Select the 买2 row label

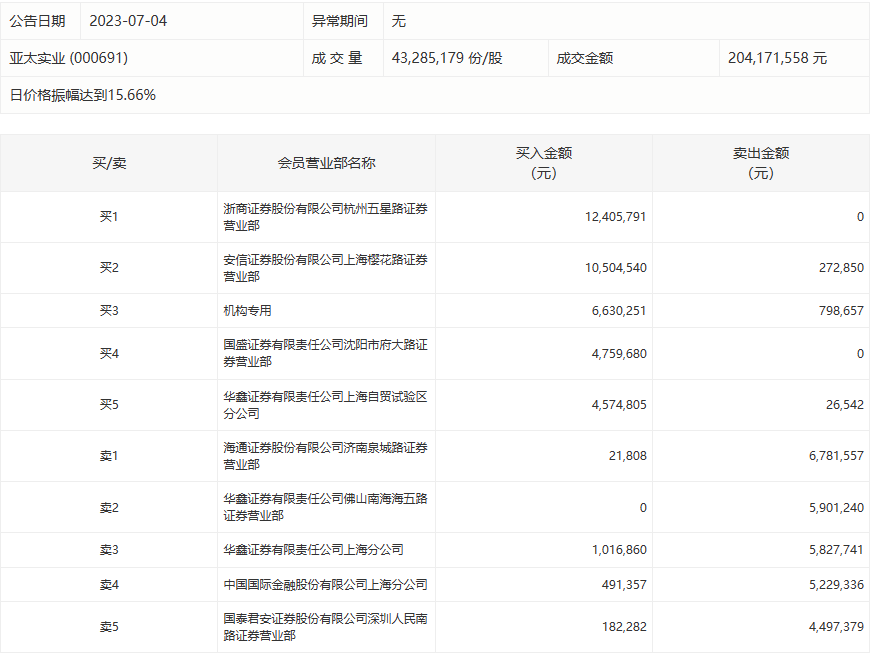coord(109,268)
